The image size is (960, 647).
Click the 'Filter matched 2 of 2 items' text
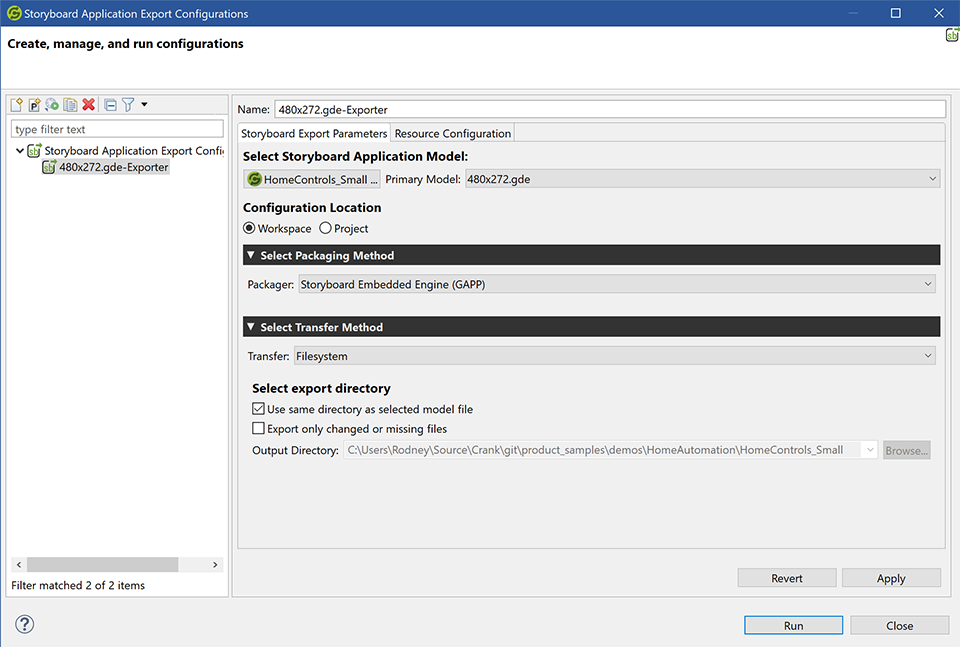[x=78, y=585]
